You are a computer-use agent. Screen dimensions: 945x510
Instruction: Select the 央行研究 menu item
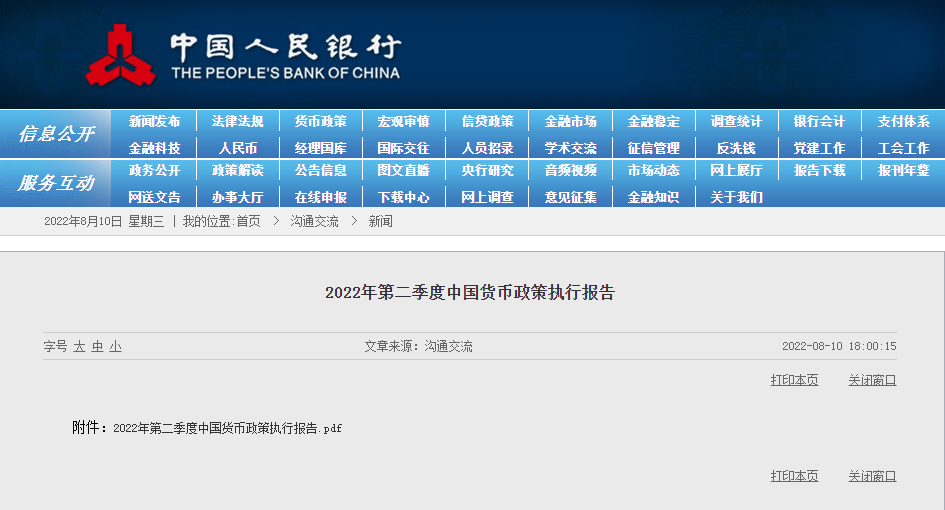pos(487,170)
